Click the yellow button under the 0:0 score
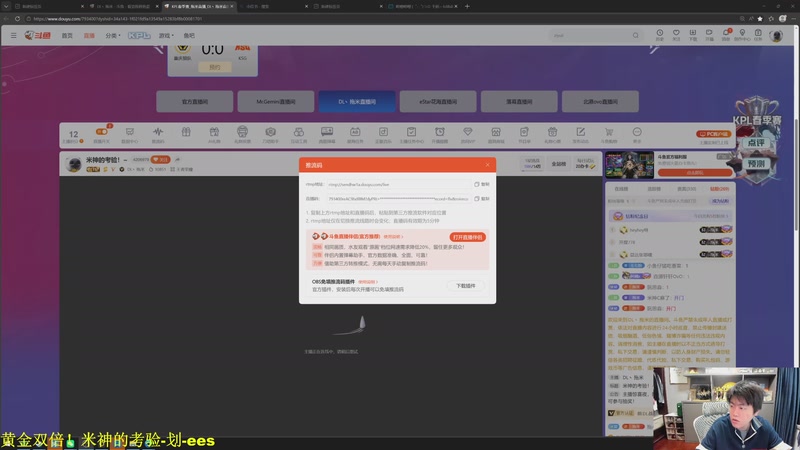 click(x=214, y=67)
